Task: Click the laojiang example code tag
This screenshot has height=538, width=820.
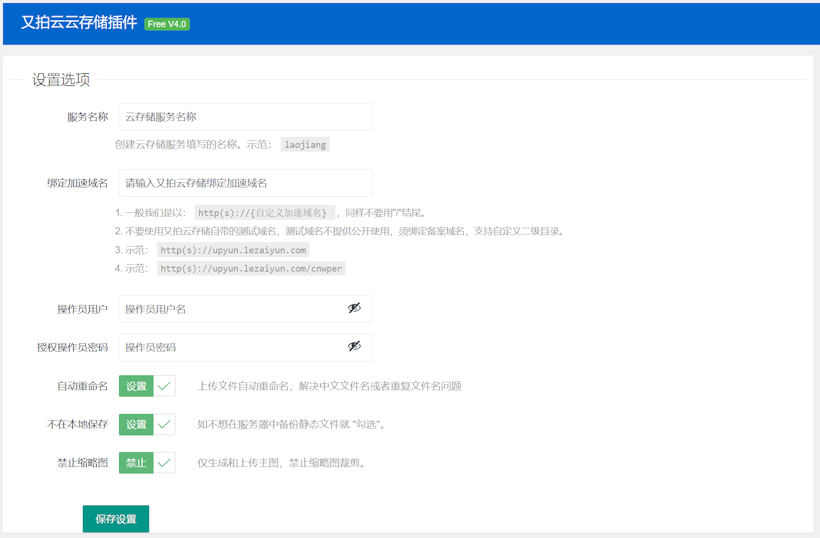Action: [x=305, y=145]
